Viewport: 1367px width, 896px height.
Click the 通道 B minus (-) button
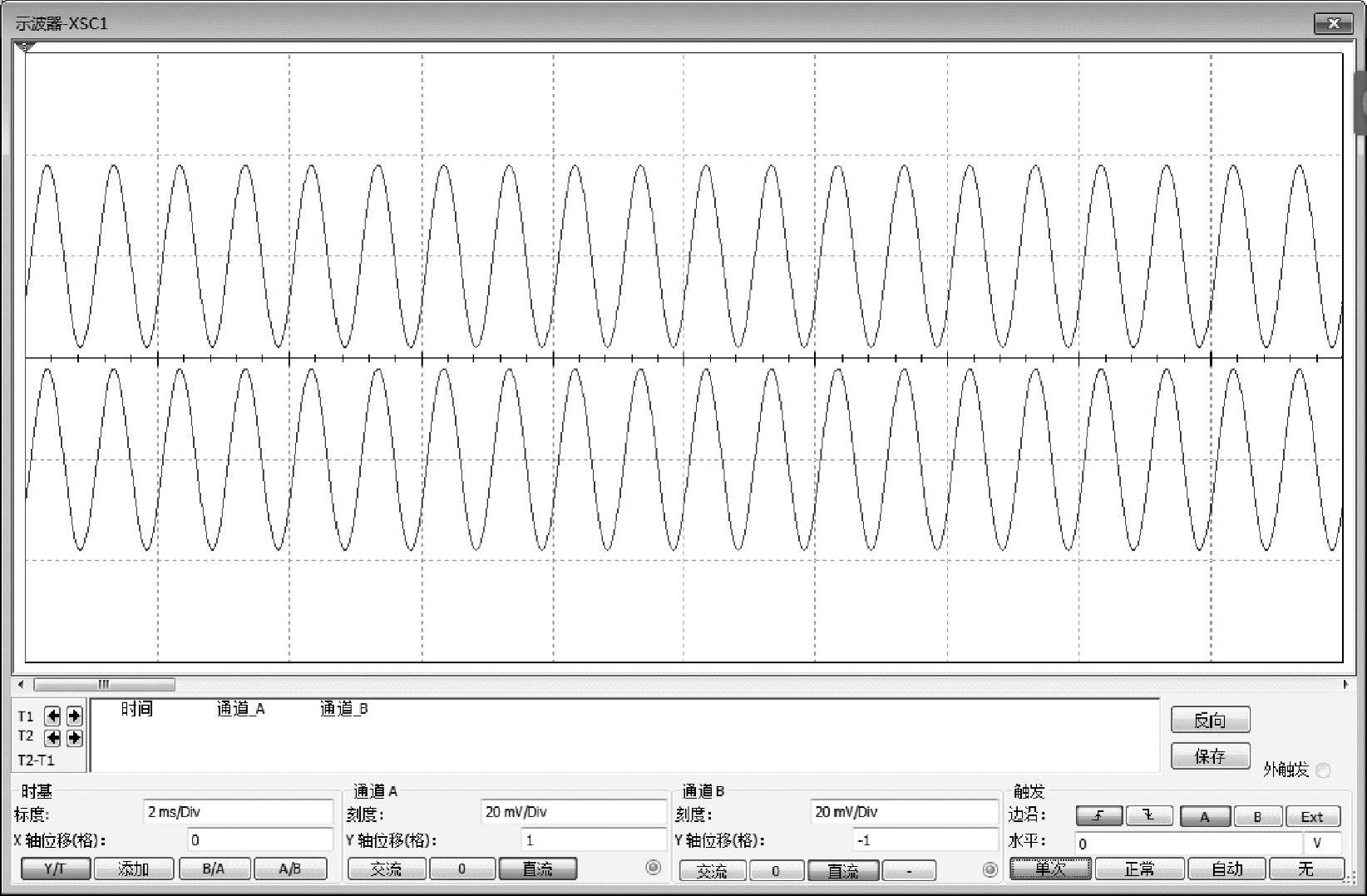coord(909,870)
